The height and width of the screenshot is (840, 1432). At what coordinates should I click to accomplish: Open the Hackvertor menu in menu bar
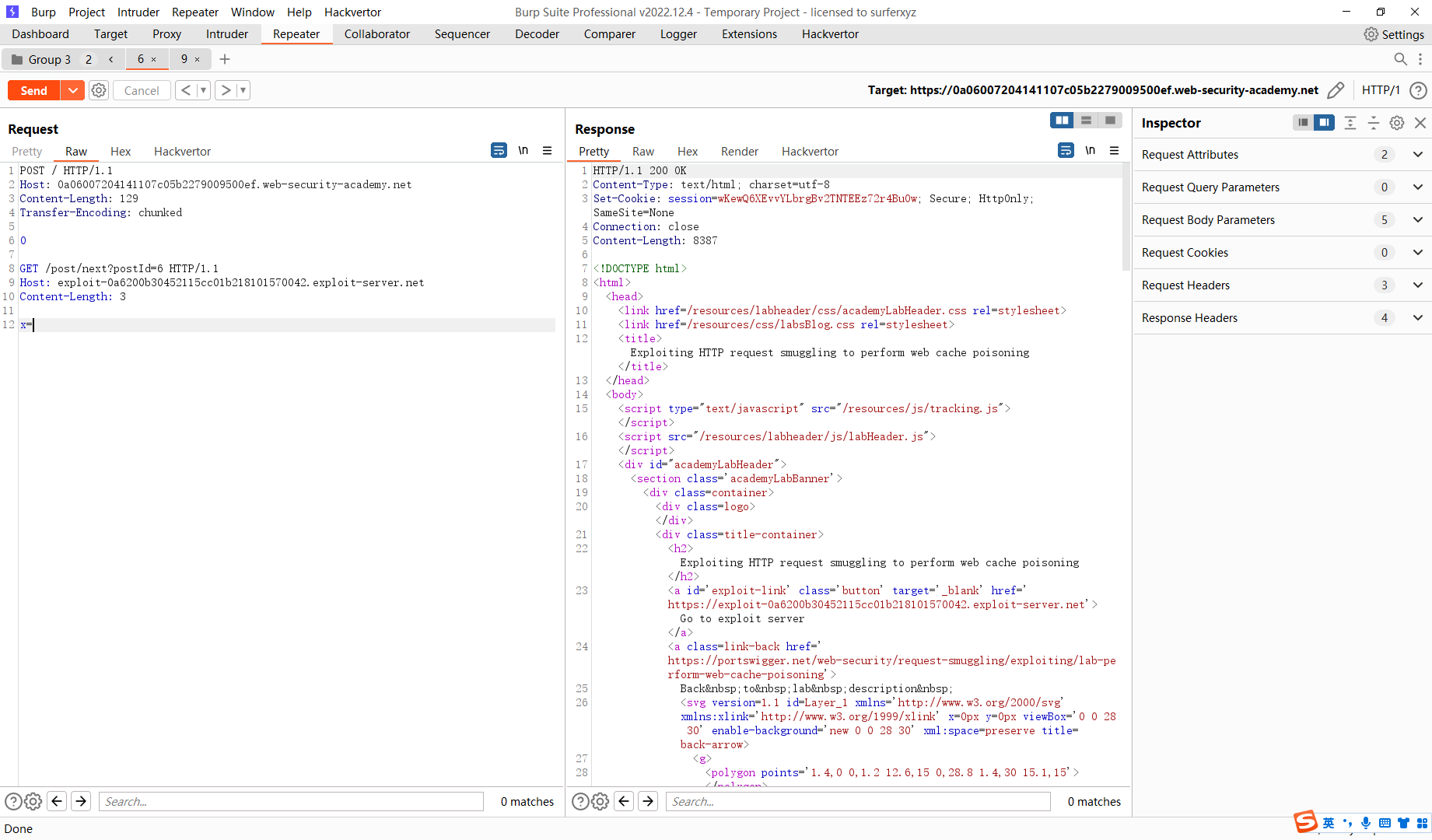(x=352, y=12)
